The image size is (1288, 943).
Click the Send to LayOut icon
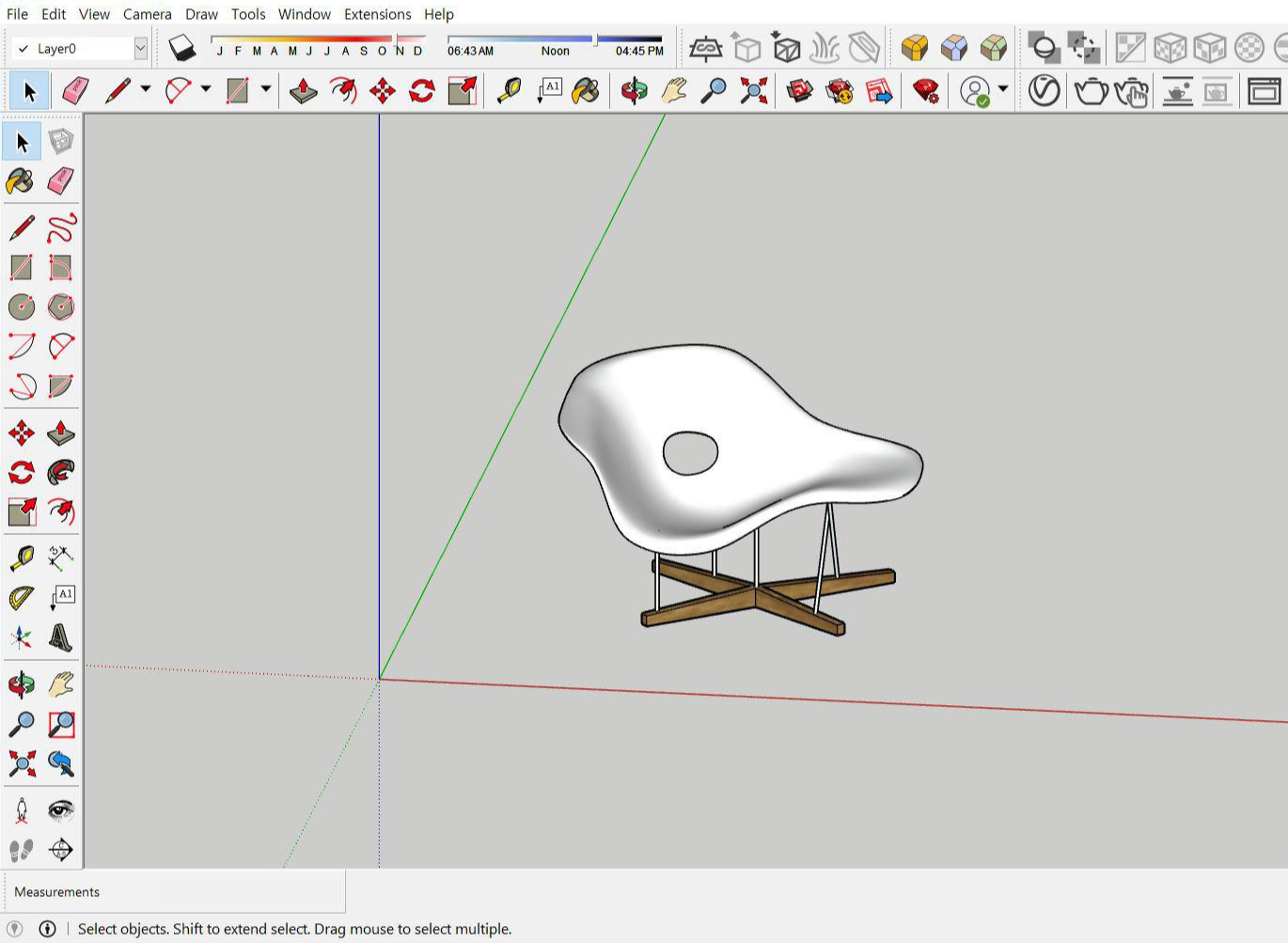tap(879, 91)
